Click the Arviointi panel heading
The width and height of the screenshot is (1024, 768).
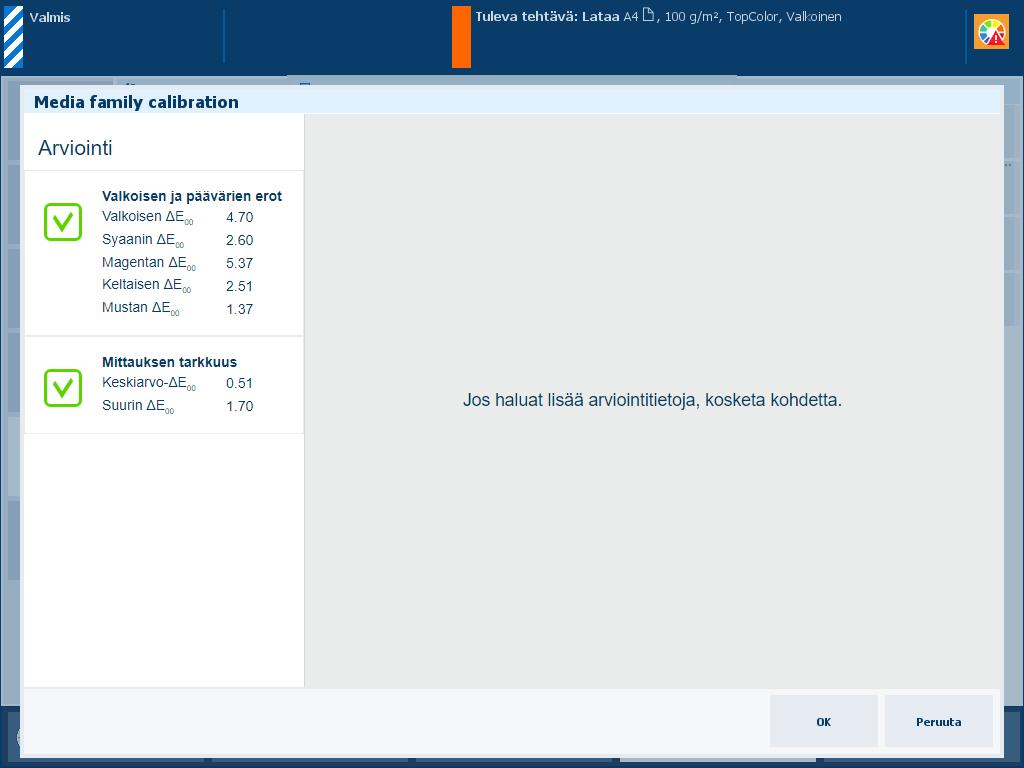coord(75,148)
